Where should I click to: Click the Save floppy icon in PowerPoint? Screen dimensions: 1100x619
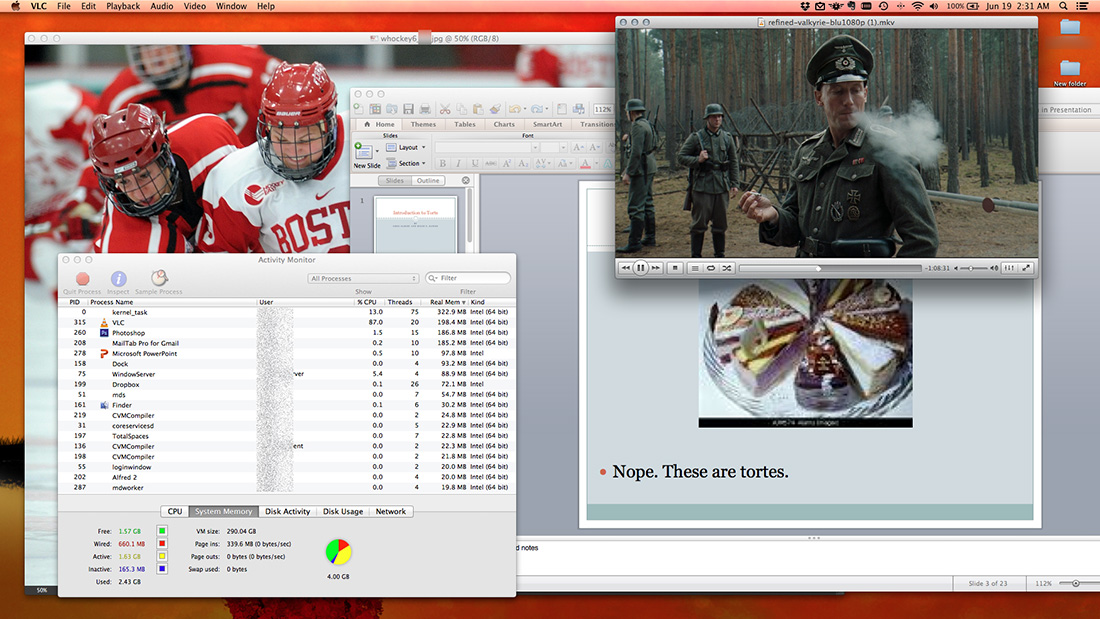coord(408,109)
